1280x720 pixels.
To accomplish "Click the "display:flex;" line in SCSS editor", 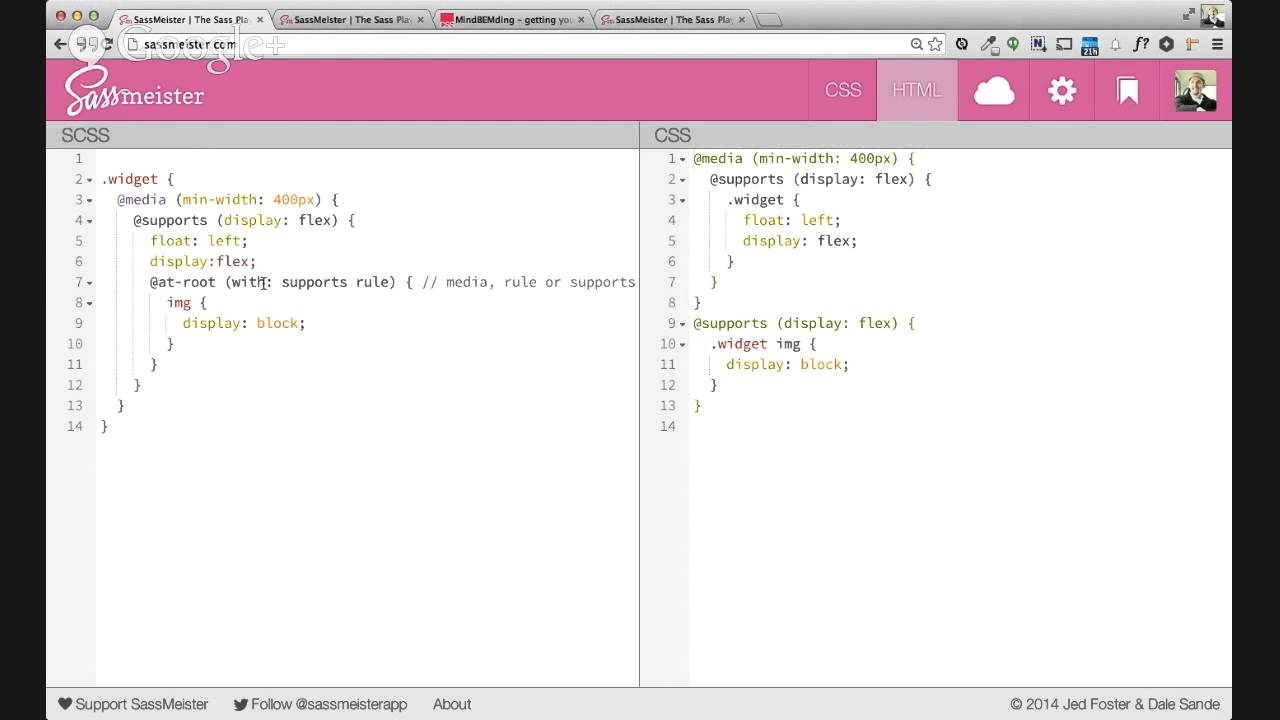I will 203,261.
